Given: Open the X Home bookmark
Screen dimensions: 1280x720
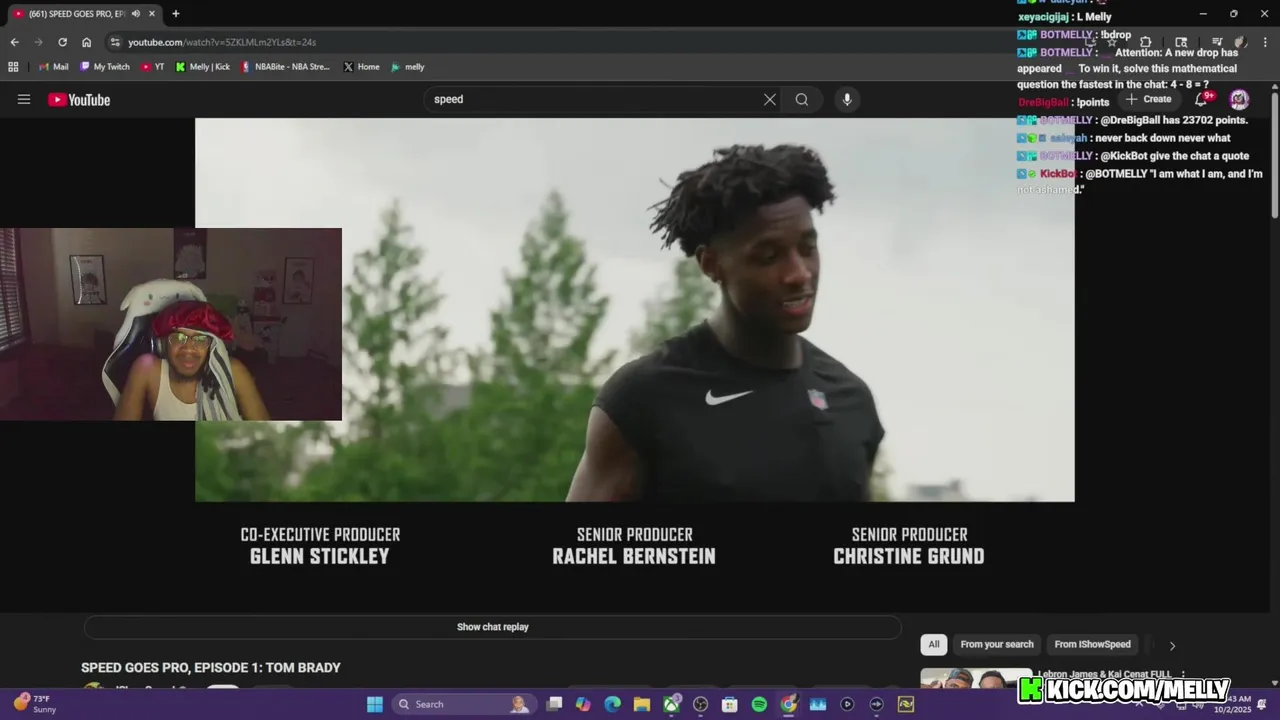Looking at the screenshot, I should (361, 67).
